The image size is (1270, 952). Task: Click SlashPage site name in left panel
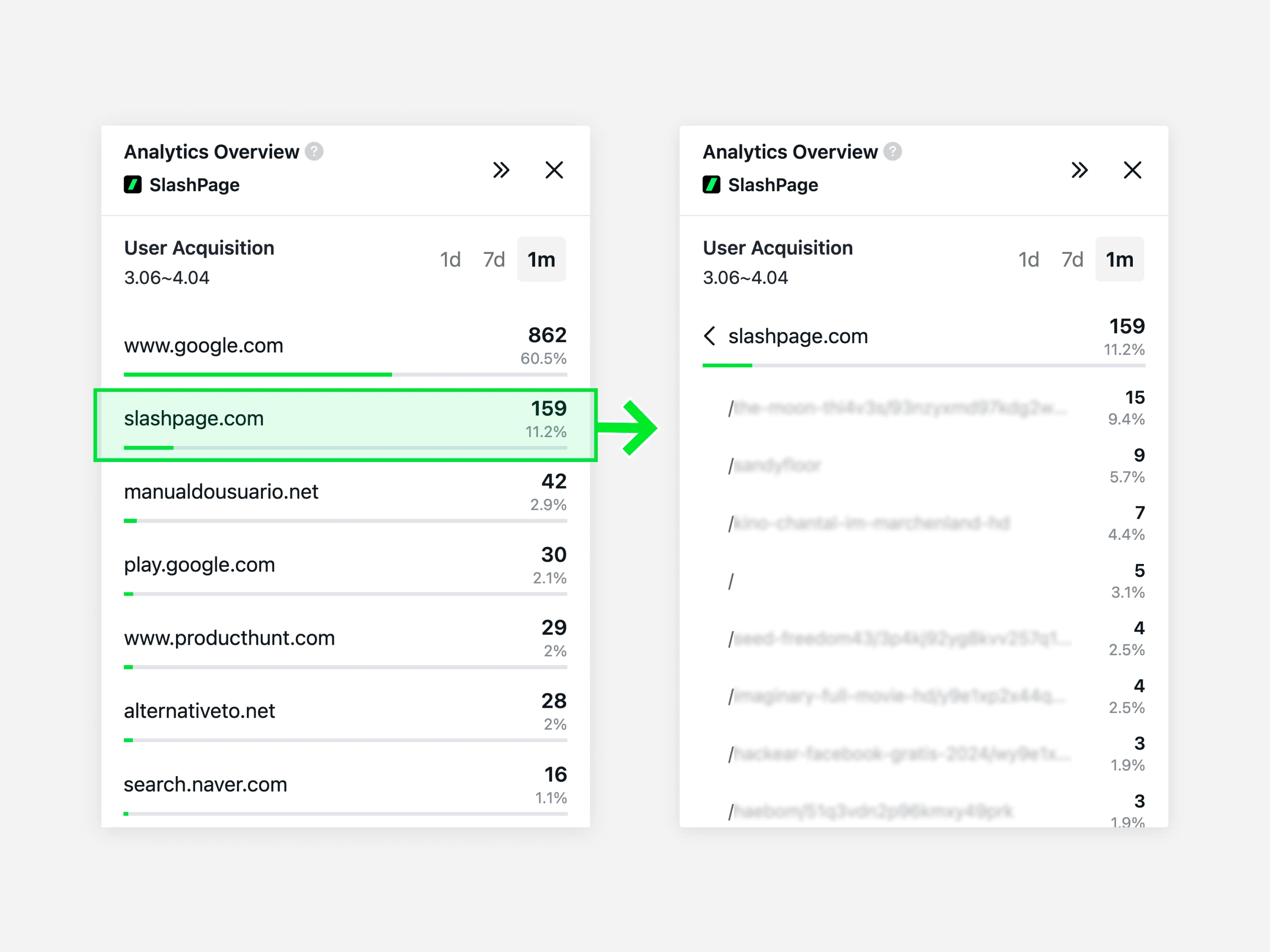195,185
